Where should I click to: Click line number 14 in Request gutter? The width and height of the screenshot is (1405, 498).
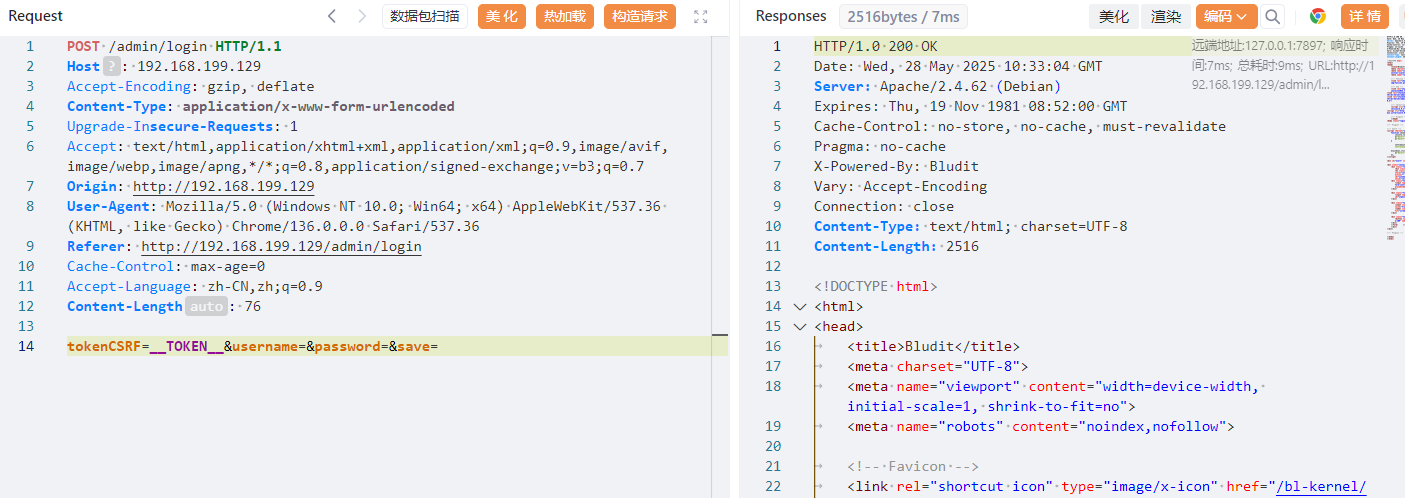point(26,346)
